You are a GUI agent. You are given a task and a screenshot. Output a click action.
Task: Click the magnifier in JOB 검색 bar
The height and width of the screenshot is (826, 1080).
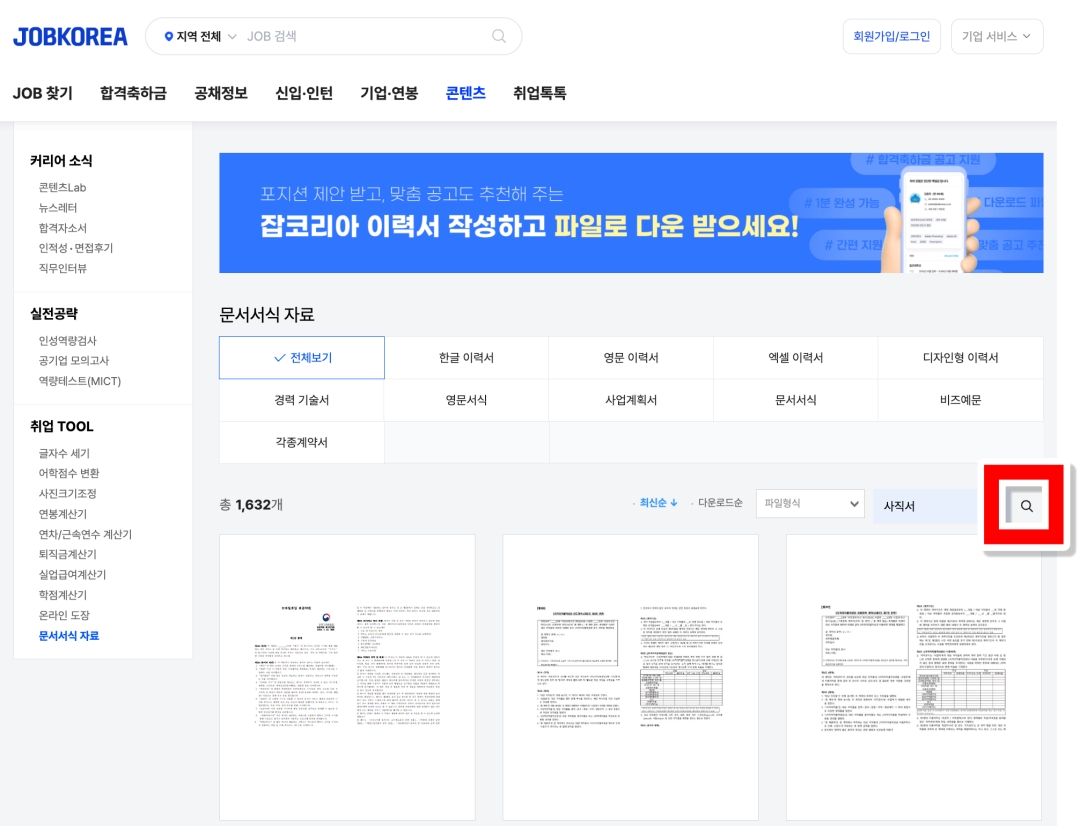tap(499, 36)
